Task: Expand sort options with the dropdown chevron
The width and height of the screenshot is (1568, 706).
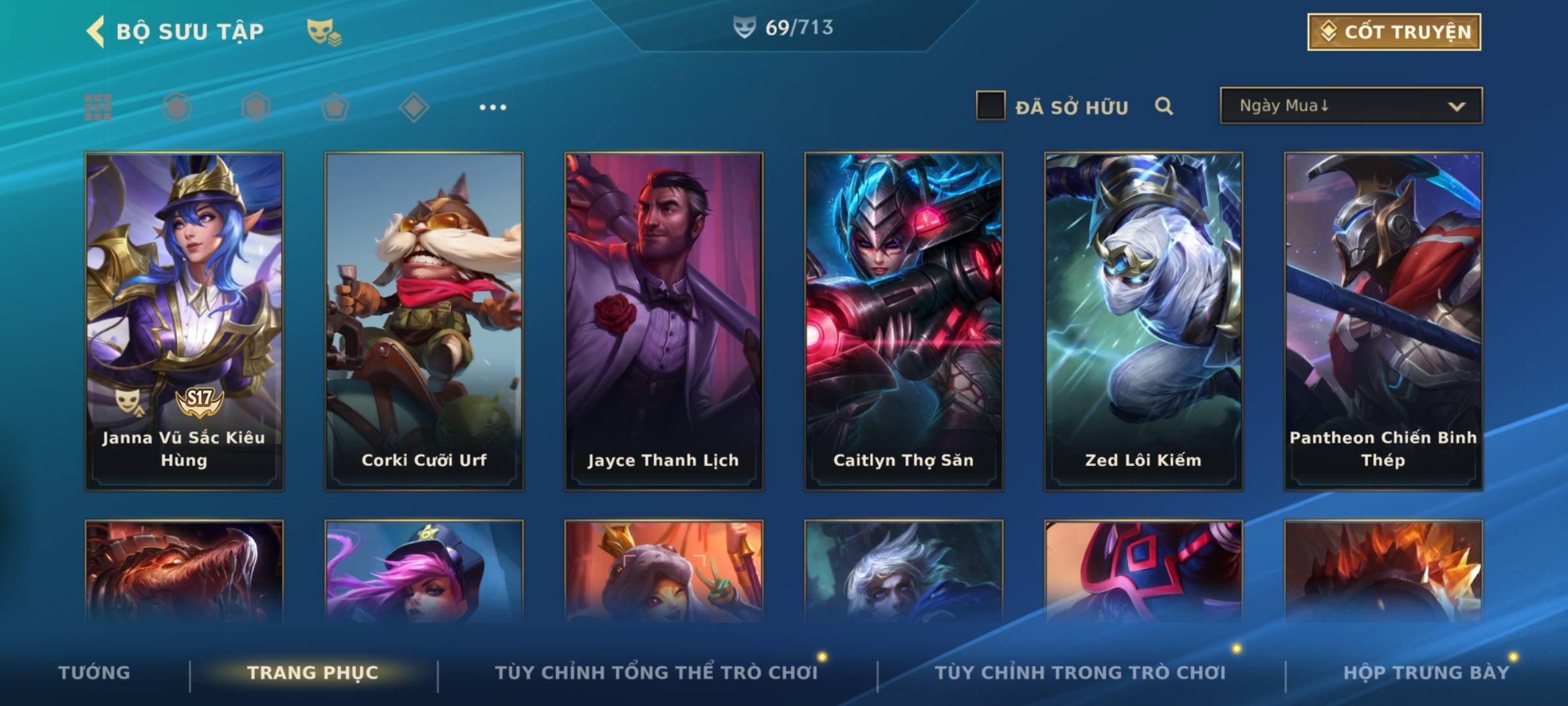Action: click(1456, 107)
